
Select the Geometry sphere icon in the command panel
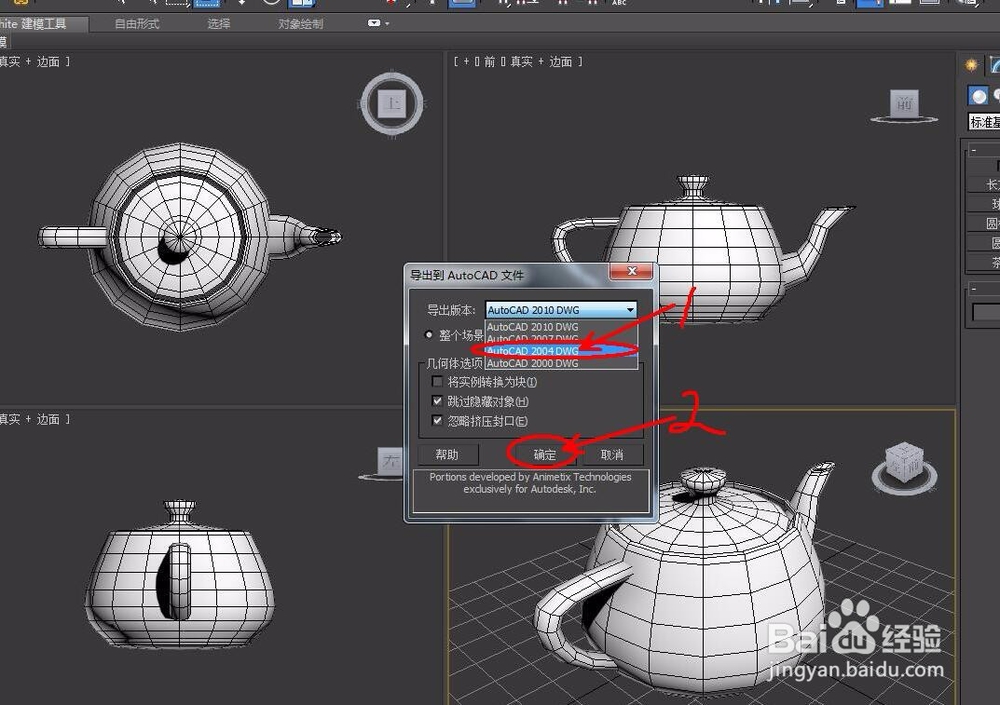tap(978, 96)
